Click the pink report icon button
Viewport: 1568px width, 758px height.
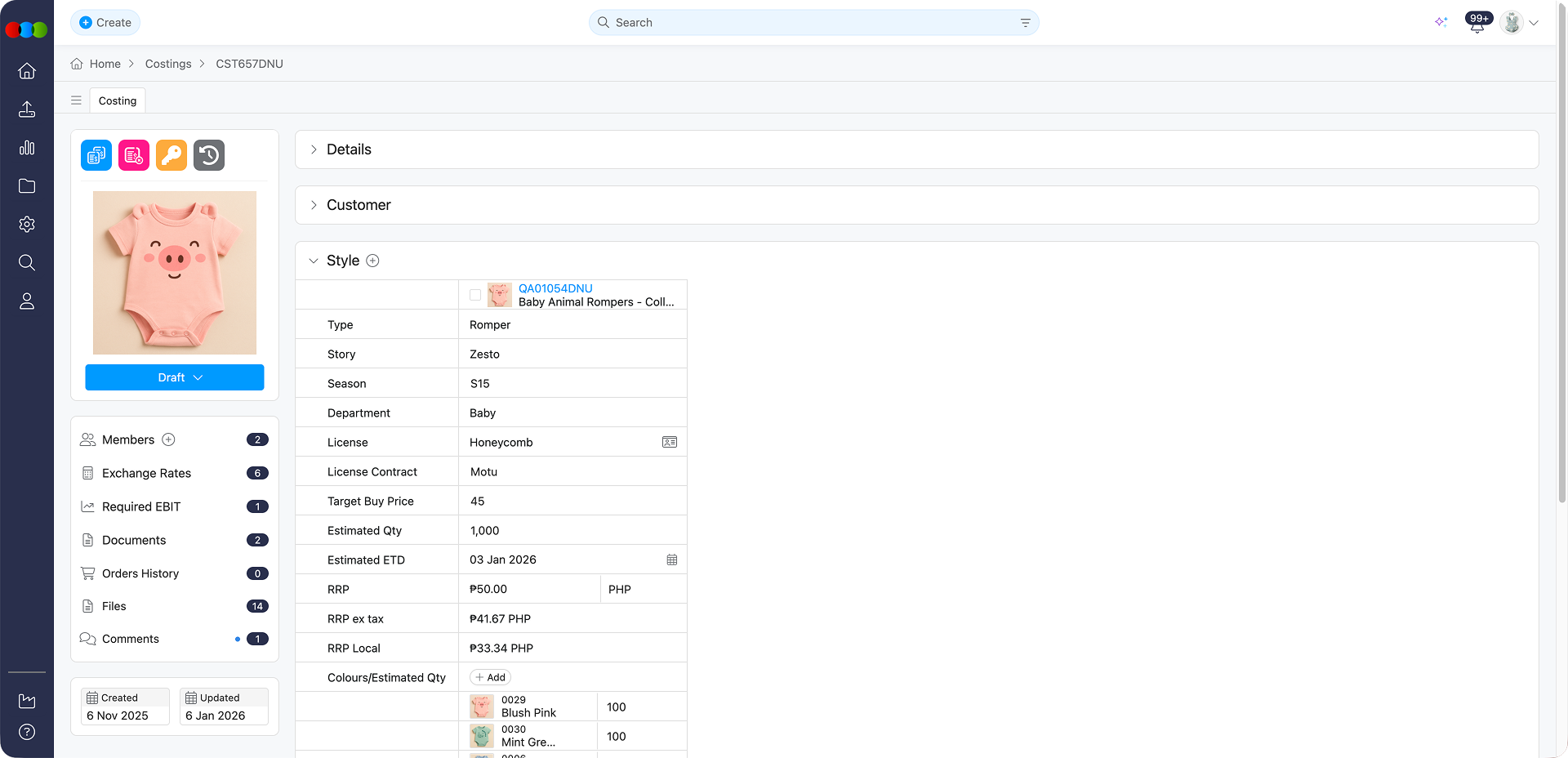(134, 155)
